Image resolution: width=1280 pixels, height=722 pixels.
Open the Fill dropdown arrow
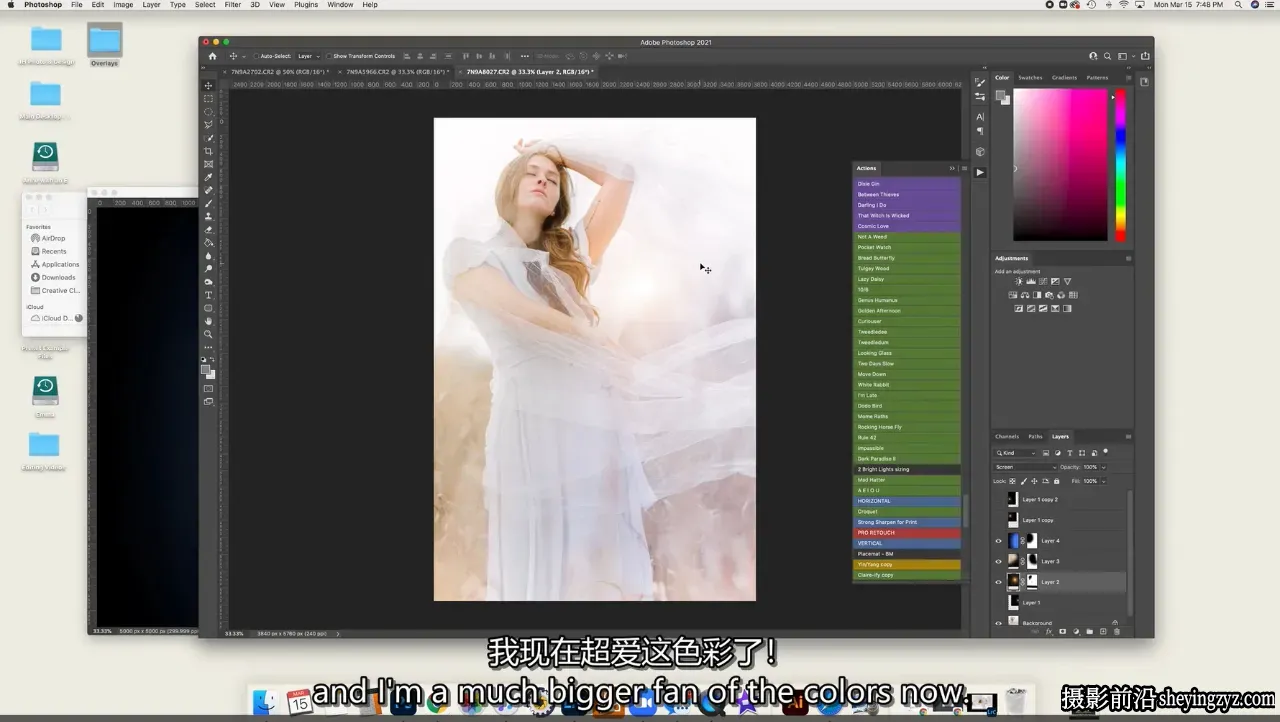[x=1102, y=481]
